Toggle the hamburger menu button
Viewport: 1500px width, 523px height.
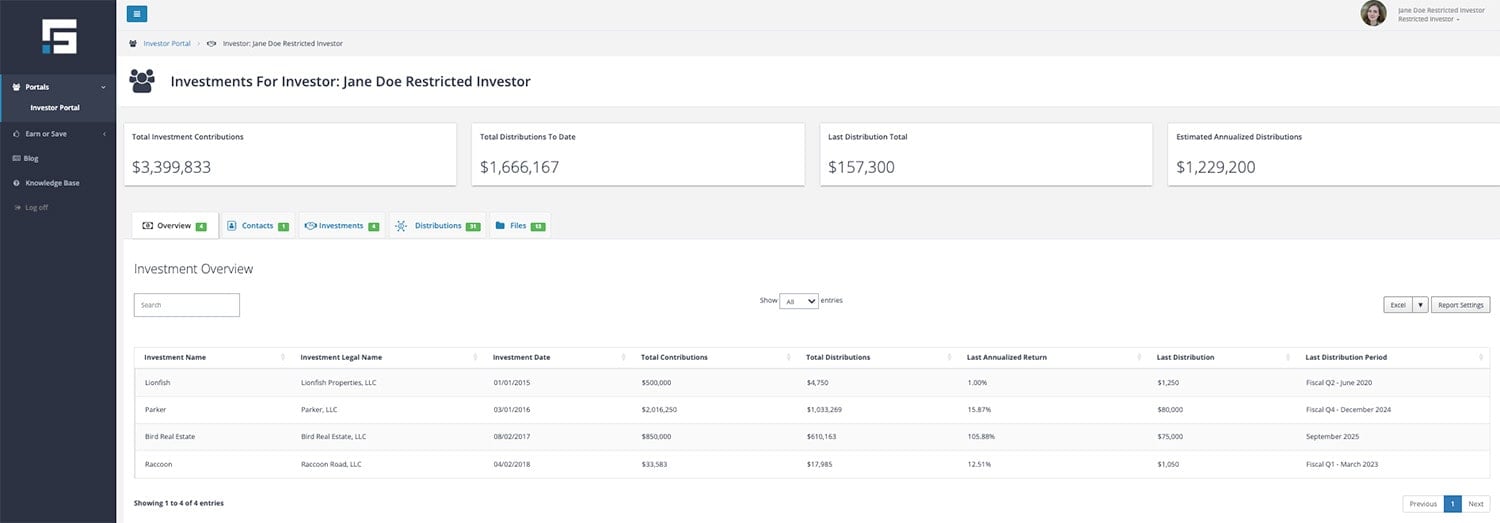click(137, 14)
